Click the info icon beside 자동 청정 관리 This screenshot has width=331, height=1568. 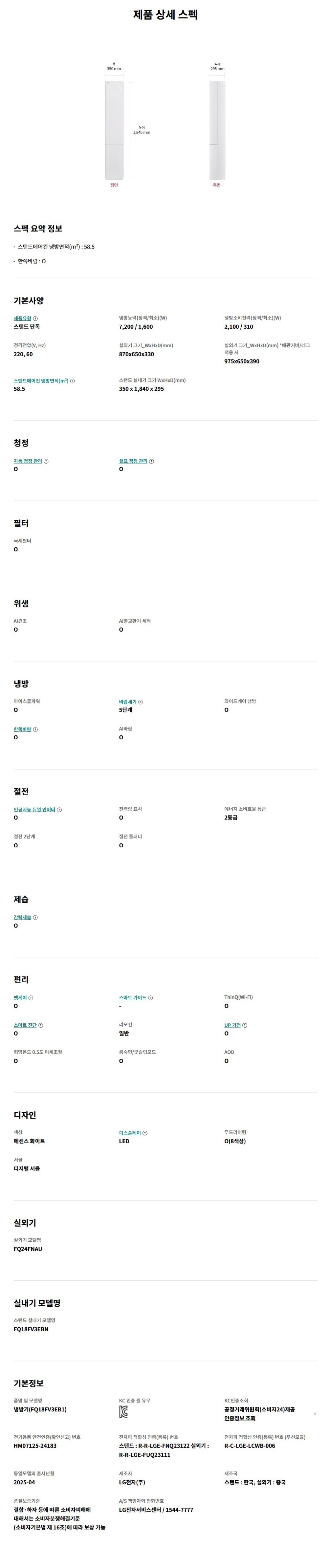[46, 461]
